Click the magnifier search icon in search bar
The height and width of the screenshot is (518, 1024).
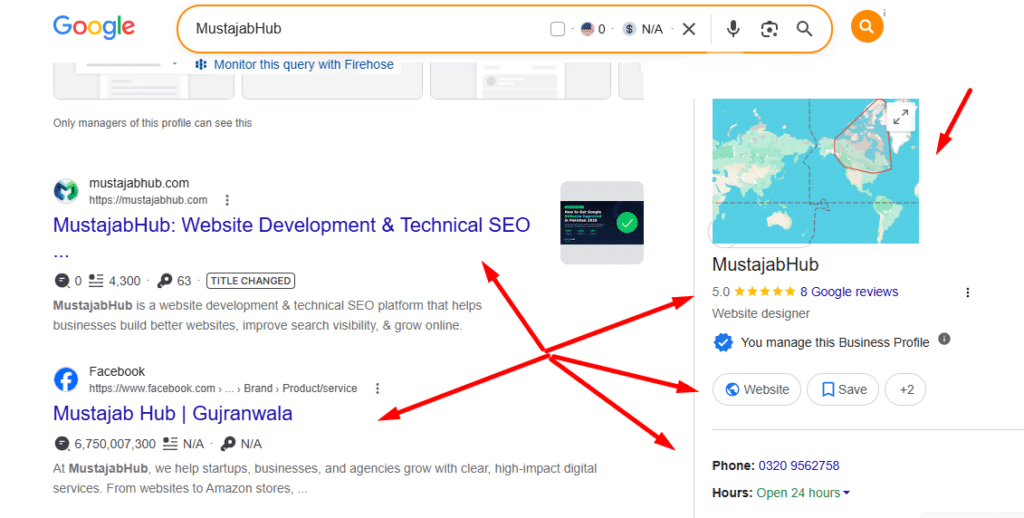[x=805, y=29]
